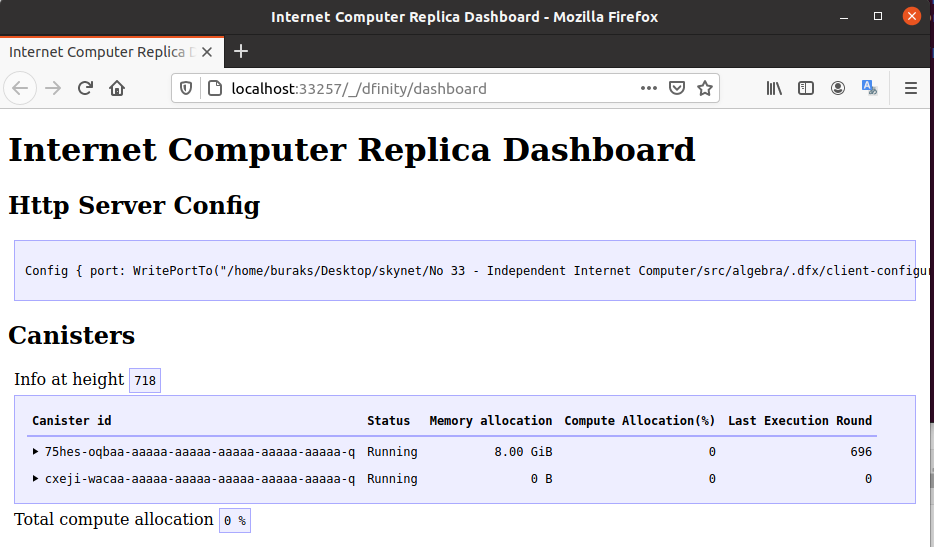Image resolution: width=934 pixels, height=547 pixels.
Task: Click the Last Execution Round header
Action: coord(799,421)
